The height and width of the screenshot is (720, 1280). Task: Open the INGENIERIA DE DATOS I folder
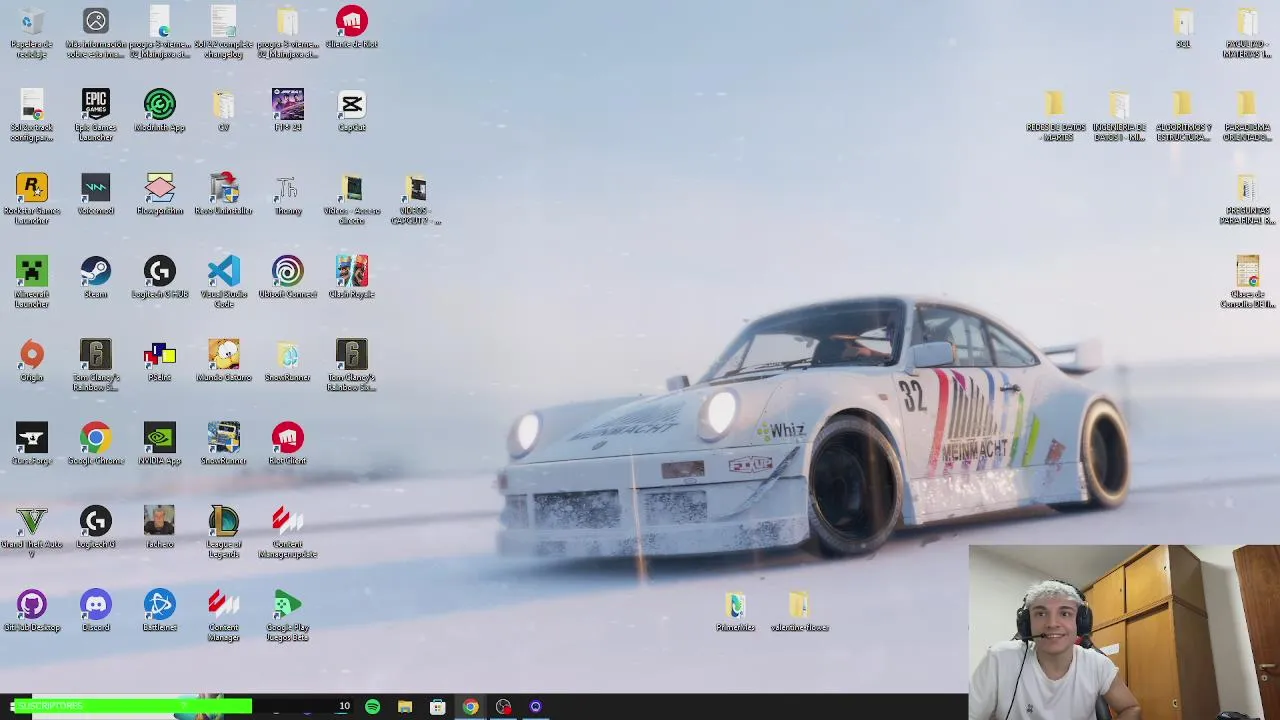point(1119,115)
